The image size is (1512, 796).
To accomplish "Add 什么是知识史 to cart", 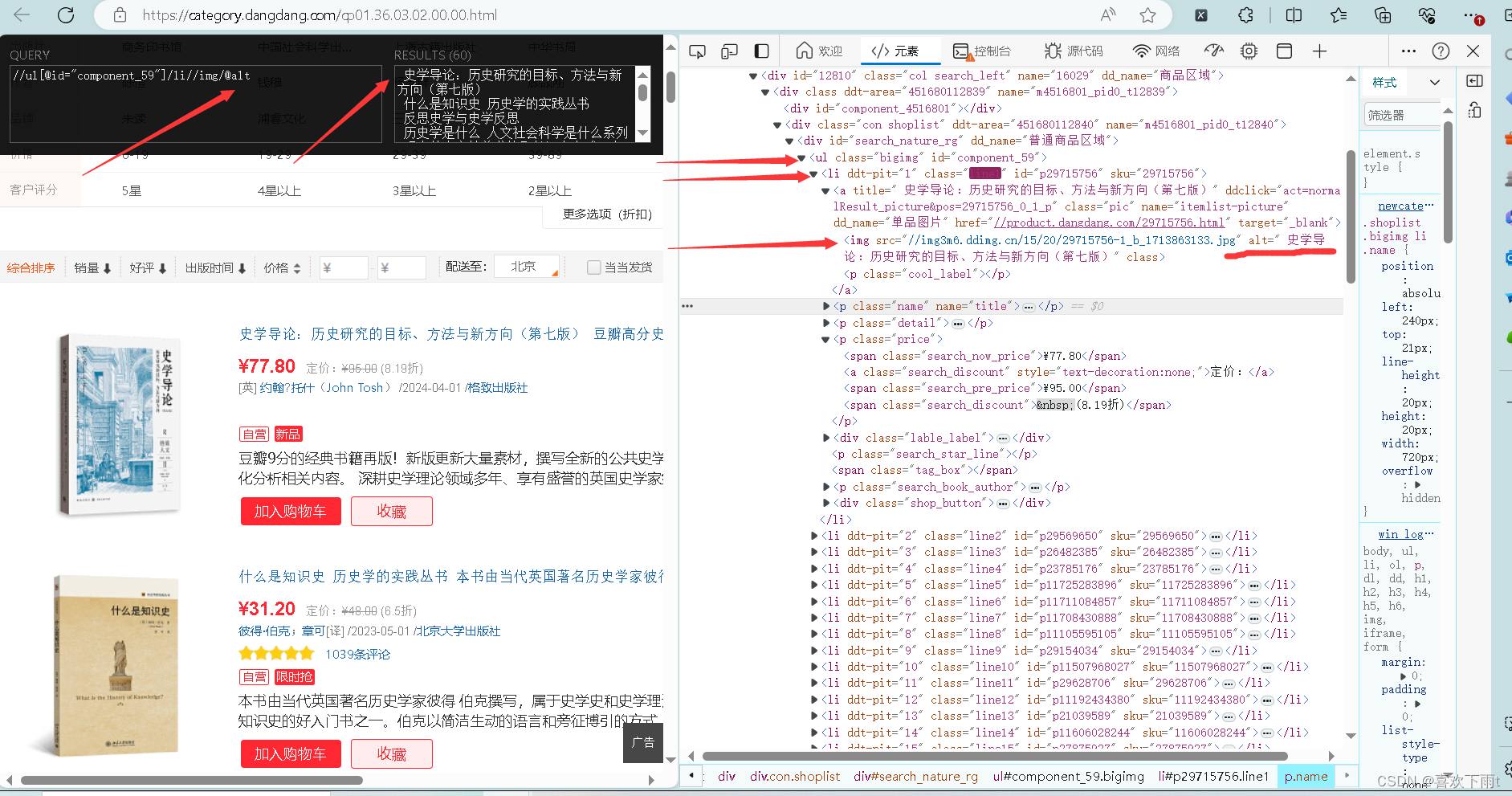I will click(x=291, y=754).
